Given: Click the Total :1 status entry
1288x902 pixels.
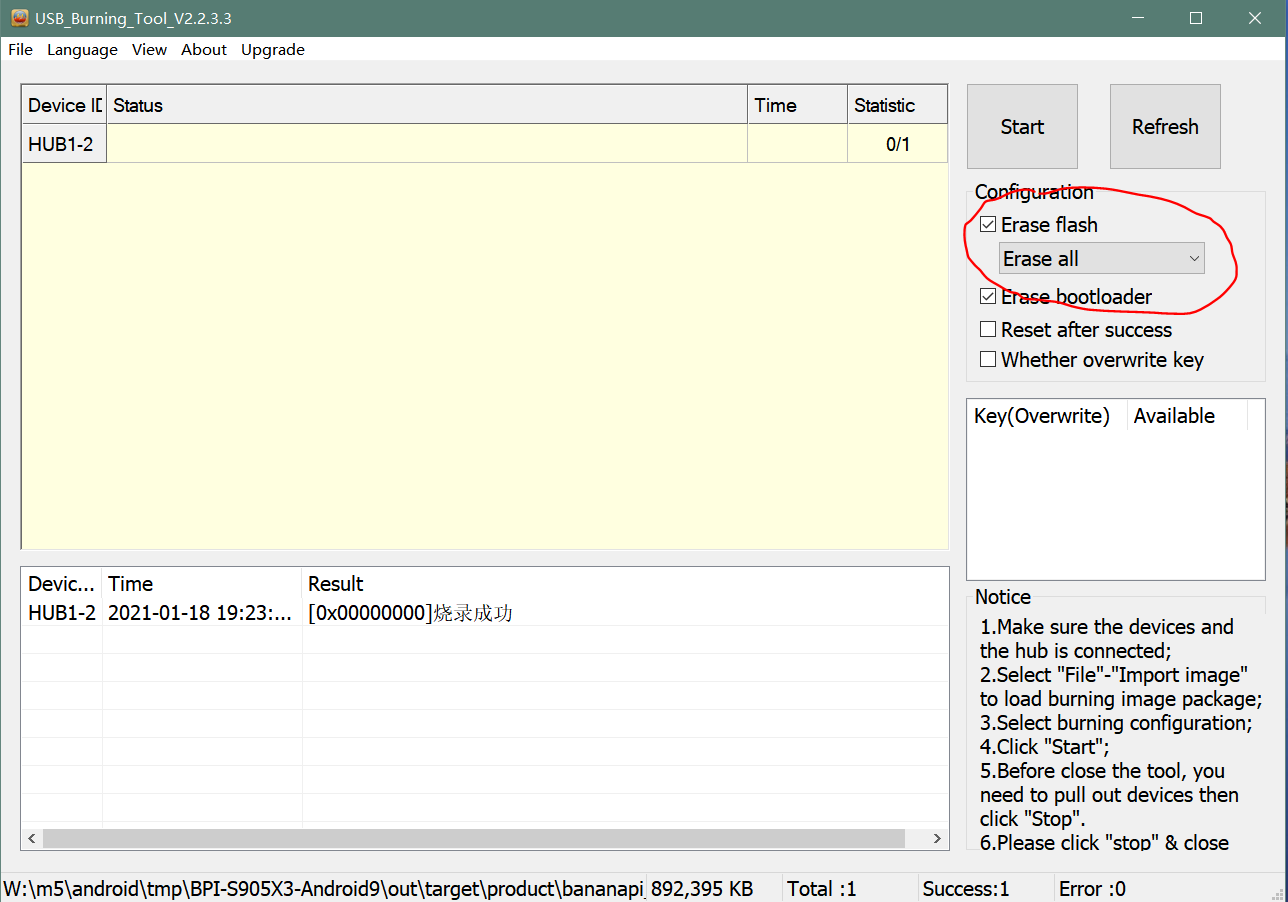Looking at the screenshot, I should (822, 889).
